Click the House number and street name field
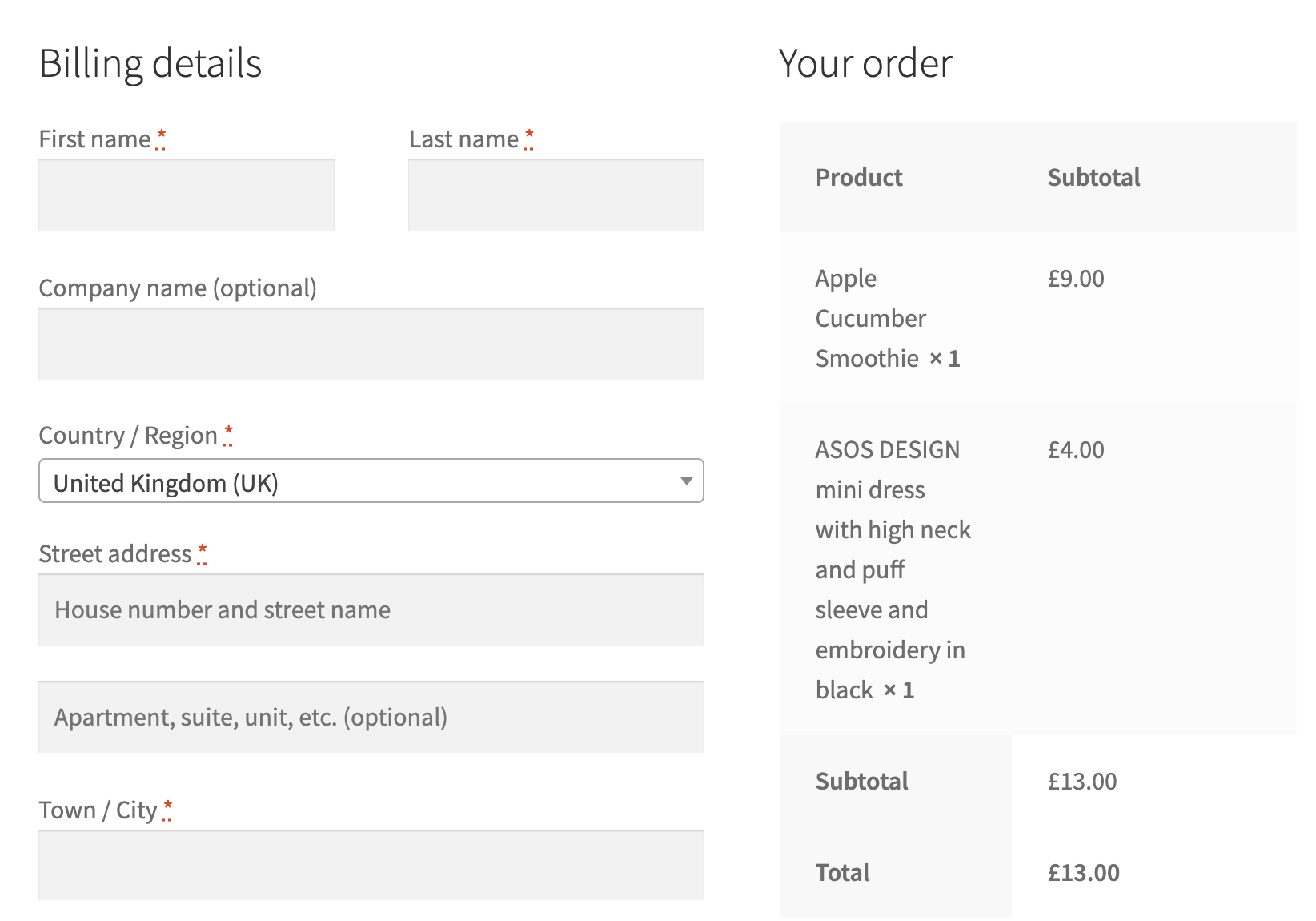The height and width of the screenshot is (921, 1316). [371, 609]
